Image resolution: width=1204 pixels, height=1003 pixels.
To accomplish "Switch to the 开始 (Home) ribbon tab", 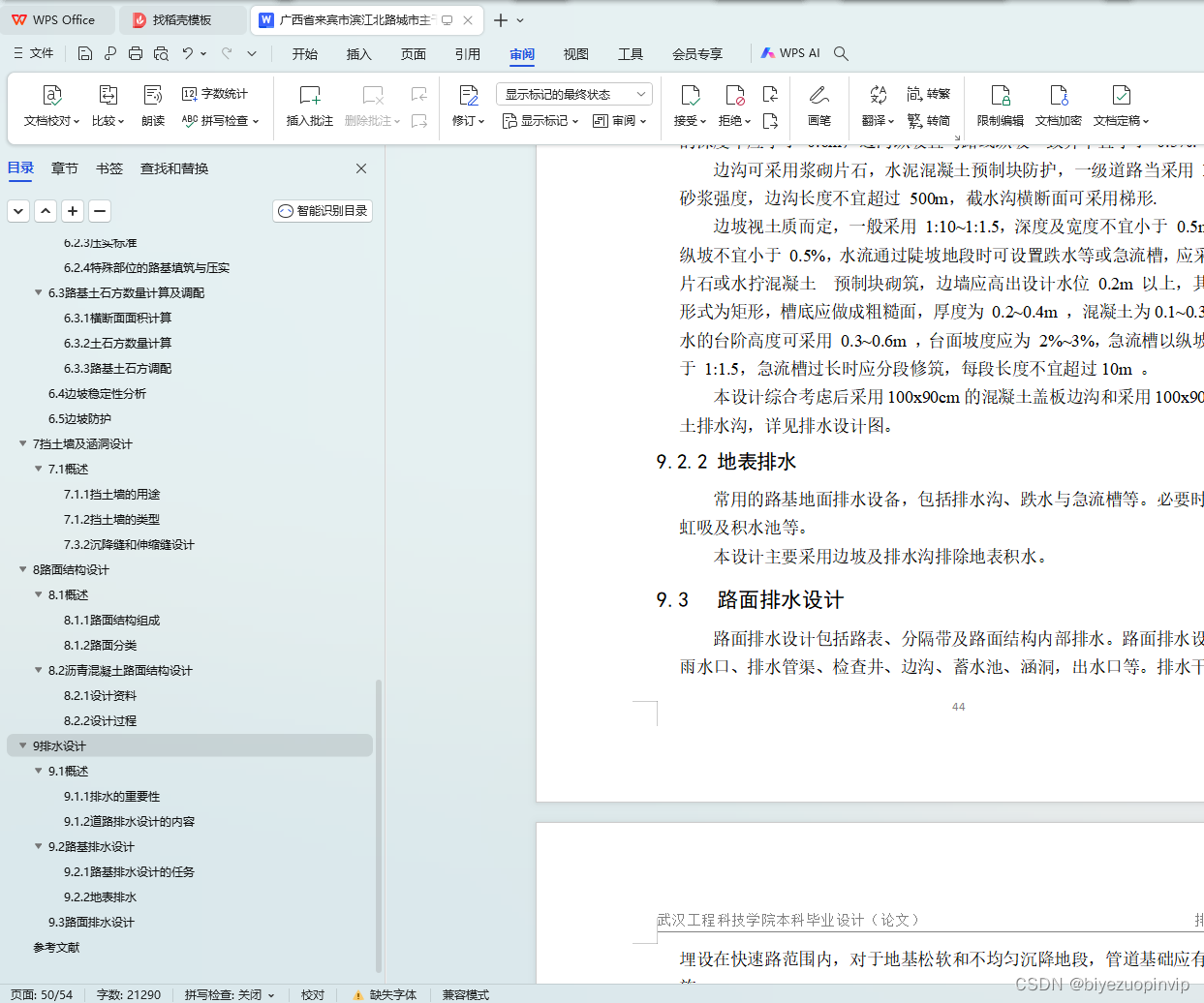I will click(305, 54).
